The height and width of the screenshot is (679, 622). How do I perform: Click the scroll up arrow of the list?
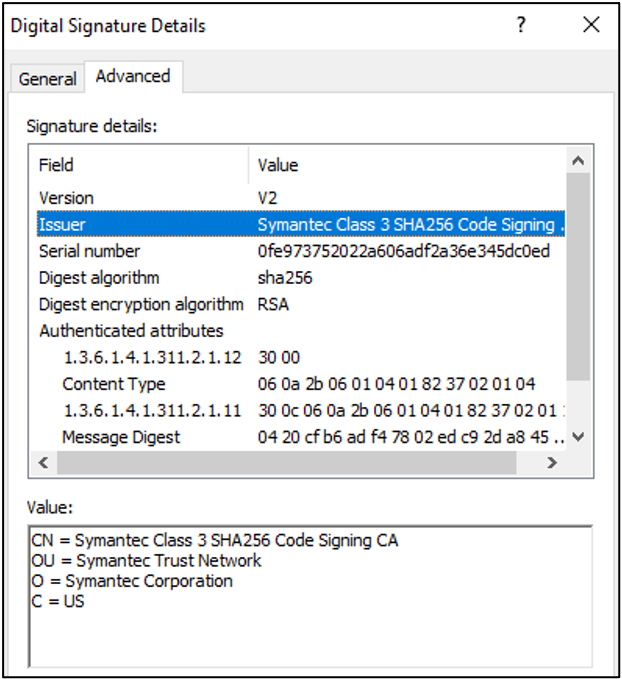(578, 161)
